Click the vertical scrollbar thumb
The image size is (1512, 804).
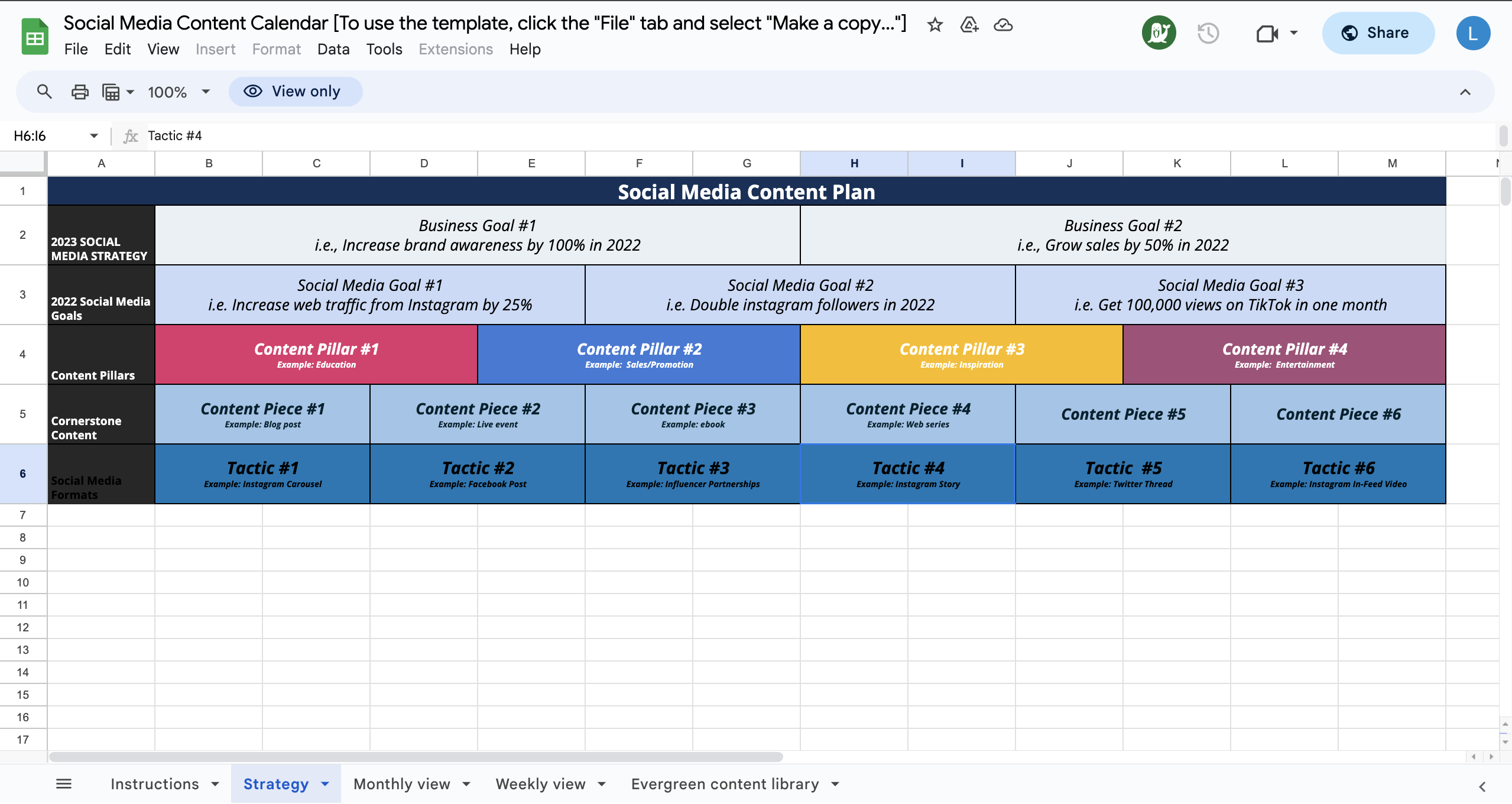pyautogui.click(x=1505, y=190)
